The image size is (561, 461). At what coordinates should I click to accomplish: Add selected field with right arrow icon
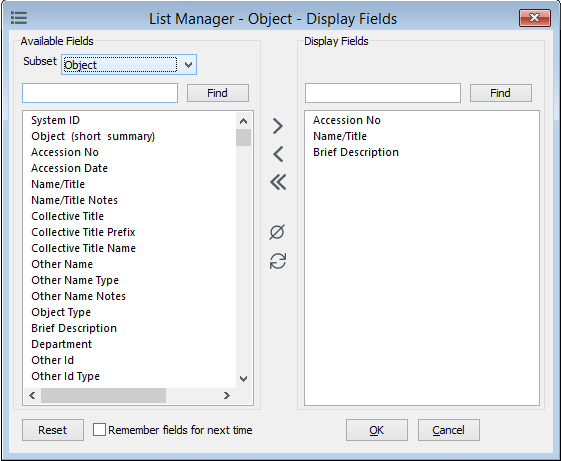click(278, 126)
